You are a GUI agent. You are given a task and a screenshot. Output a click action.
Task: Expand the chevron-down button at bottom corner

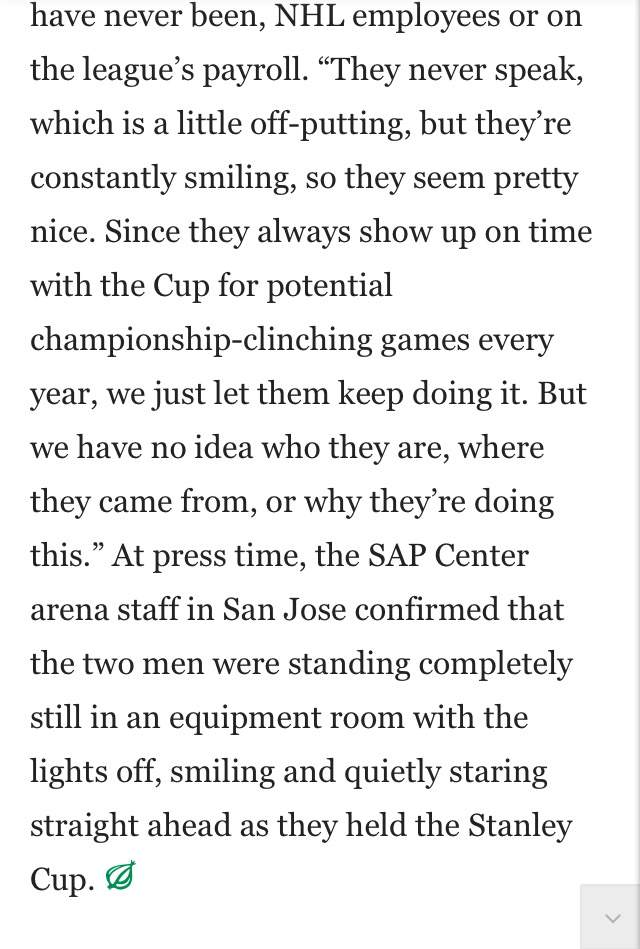click(x=612, y=918)
